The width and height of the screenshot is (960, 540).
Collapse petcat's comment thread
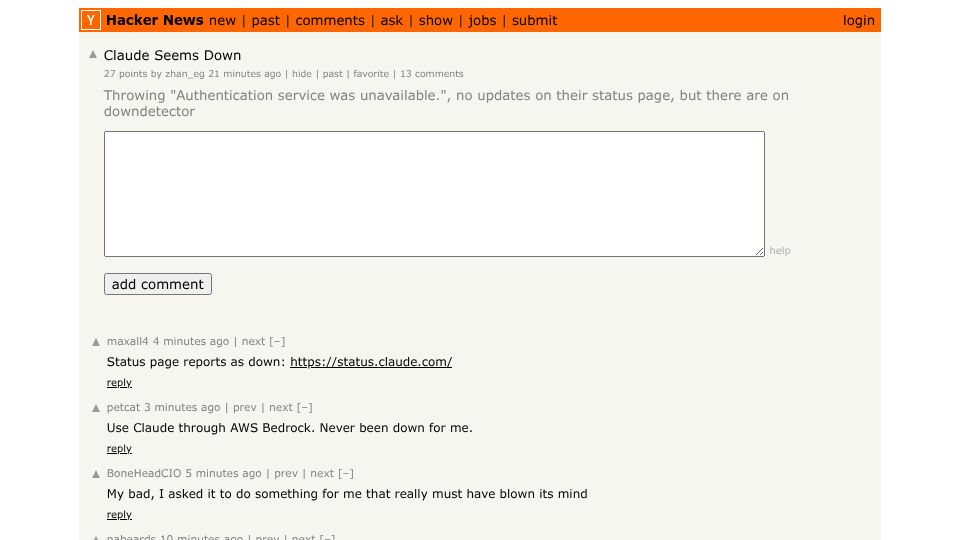(x=304, y=408)
